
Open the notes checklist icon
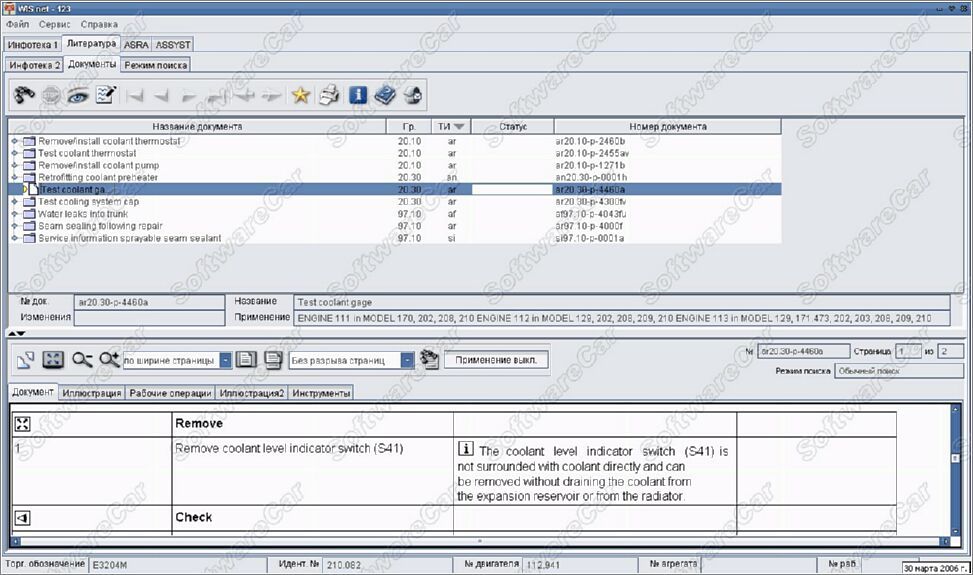click(x=105, y=95)
